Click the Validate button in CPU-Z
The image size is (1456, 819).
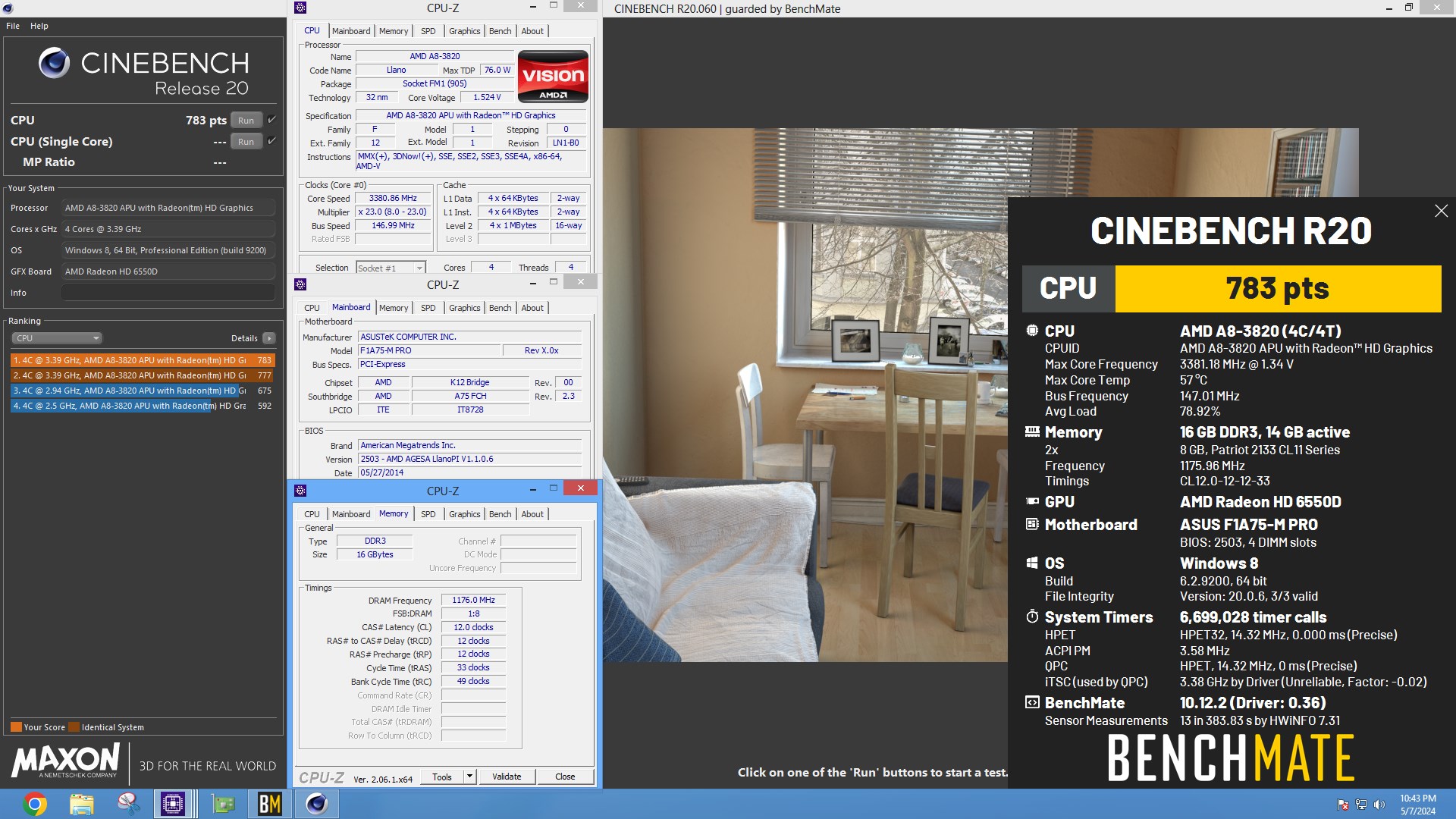coord(507,777)
